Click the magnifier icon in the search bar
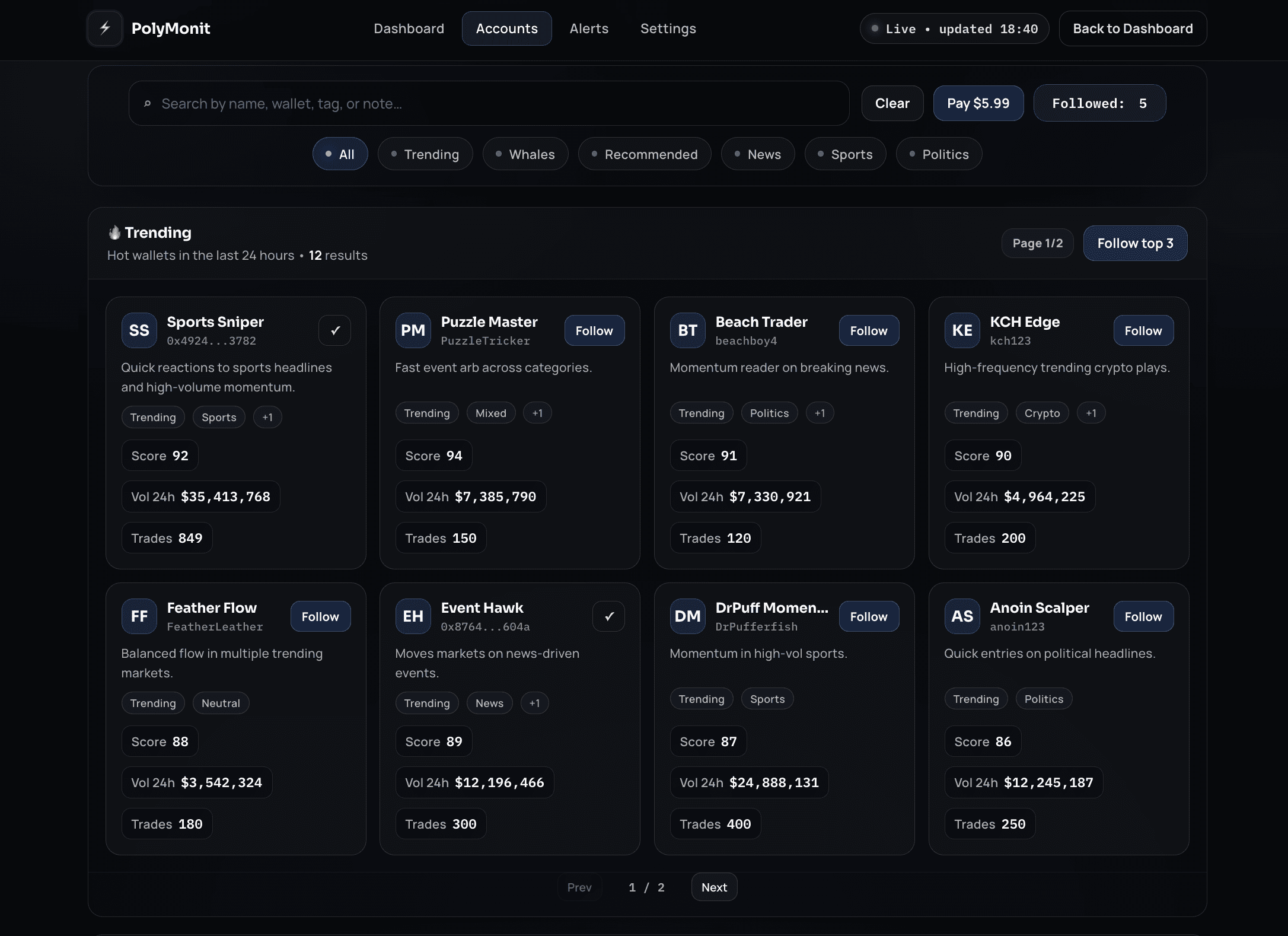Screen dimensions: 1288x936 (x=148, y=104)
